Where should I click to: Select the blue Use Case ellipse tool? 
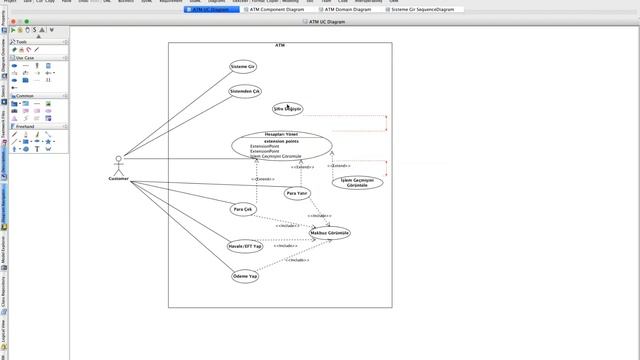(x=14, y=66)
